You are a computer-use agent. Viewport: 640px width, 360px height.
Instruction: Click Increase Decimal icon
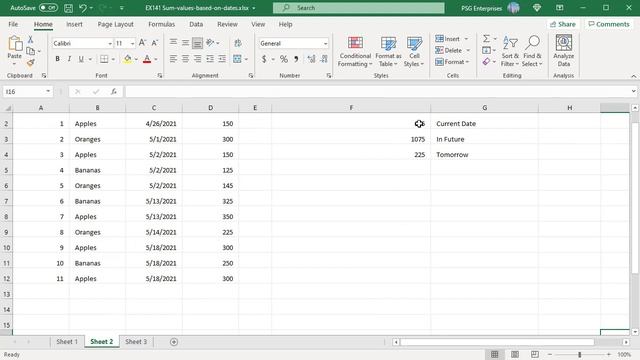click(x=311, y=59)
